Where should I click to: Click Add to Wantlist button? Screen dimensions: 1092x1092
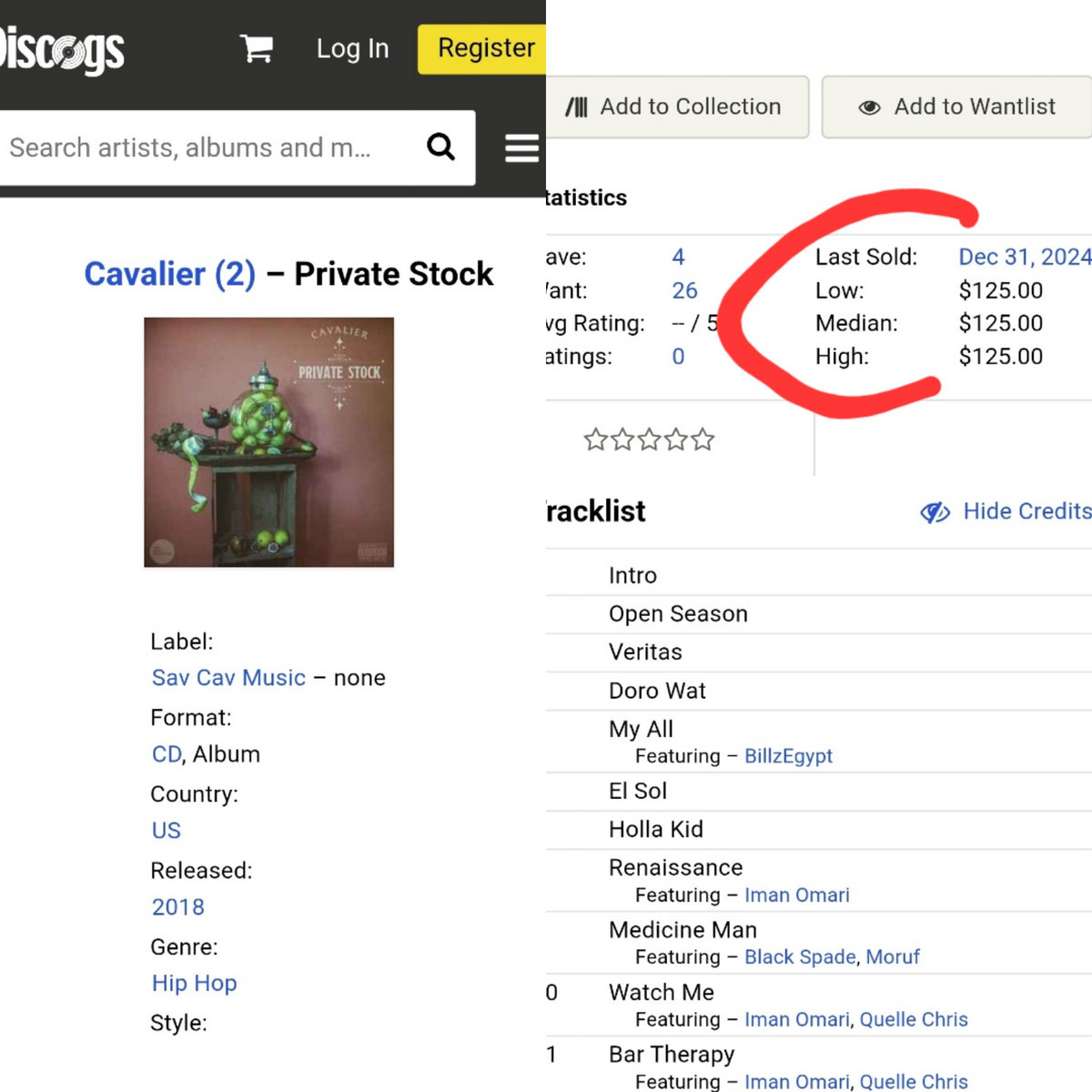tap(957, 107)
